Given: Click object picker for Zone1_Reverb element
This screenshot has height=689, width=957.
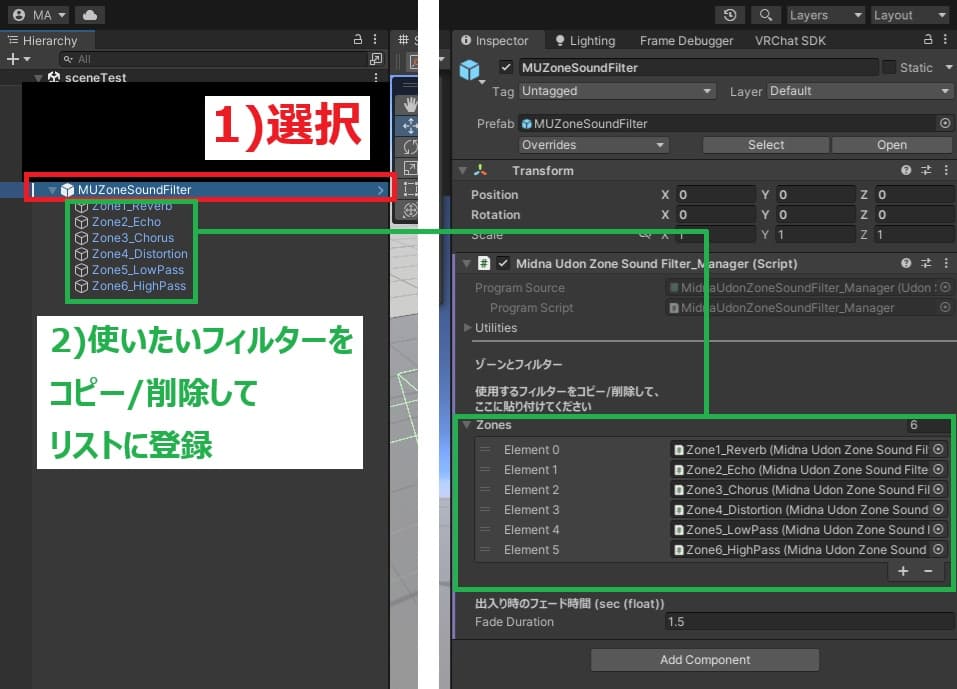Looking at the screenshot, I should click(938, 450).
